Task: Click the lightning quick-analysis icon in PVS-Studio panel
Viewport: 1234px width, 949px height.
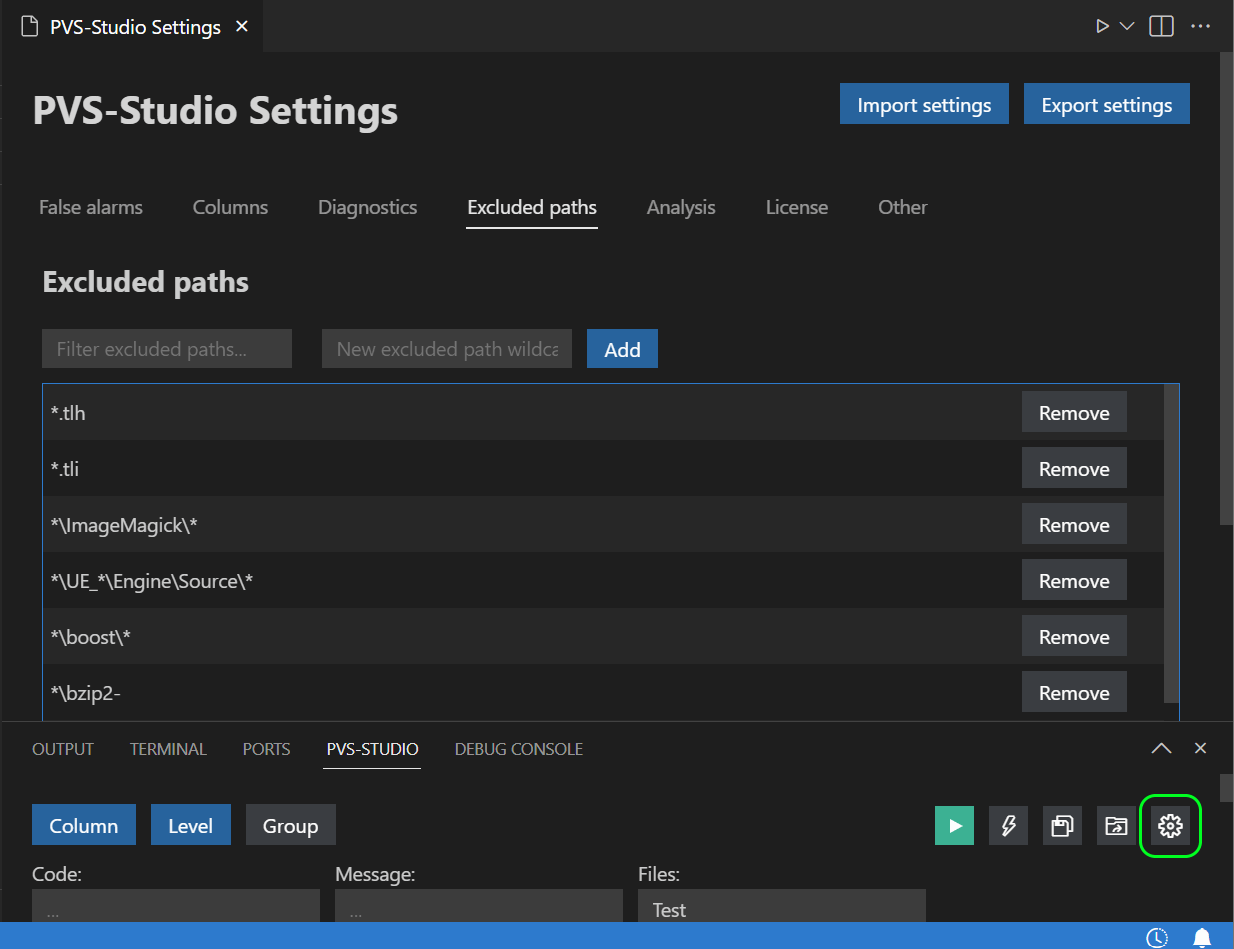Action: (1008, 825)
